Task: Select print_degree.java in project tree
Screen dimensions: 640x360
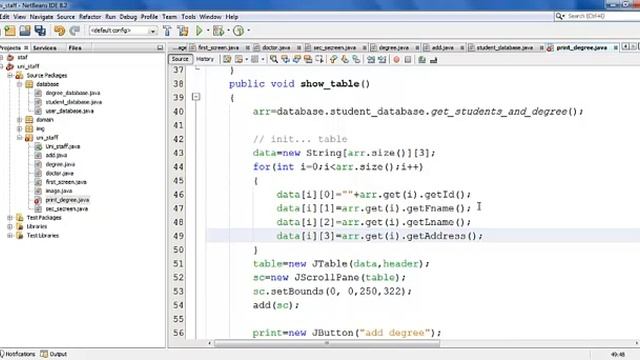Action: (67, 200)
